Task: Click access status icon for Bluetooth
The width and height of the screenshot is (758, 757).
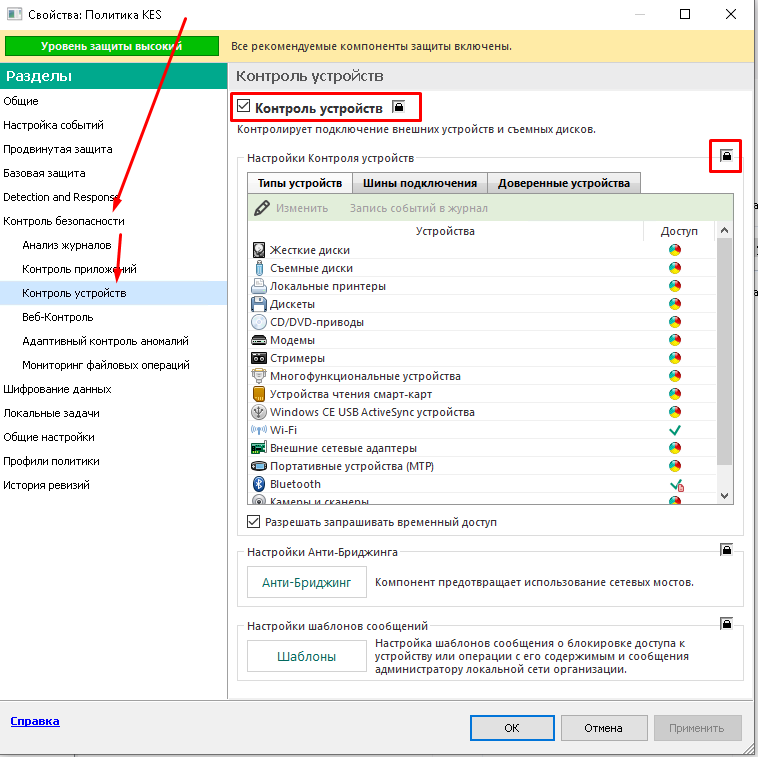Action: point(677,485)
